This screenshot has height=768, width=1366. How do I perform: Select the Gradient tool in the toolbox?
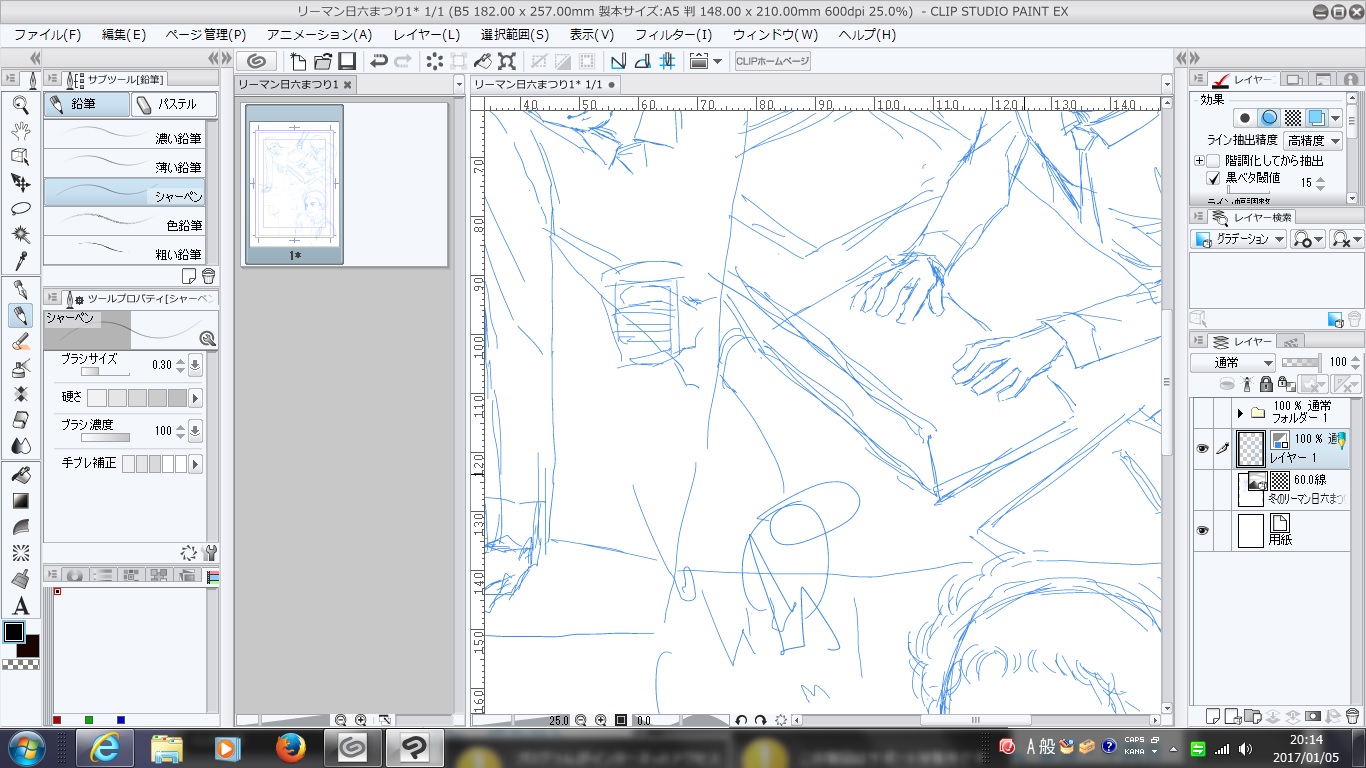20,501
